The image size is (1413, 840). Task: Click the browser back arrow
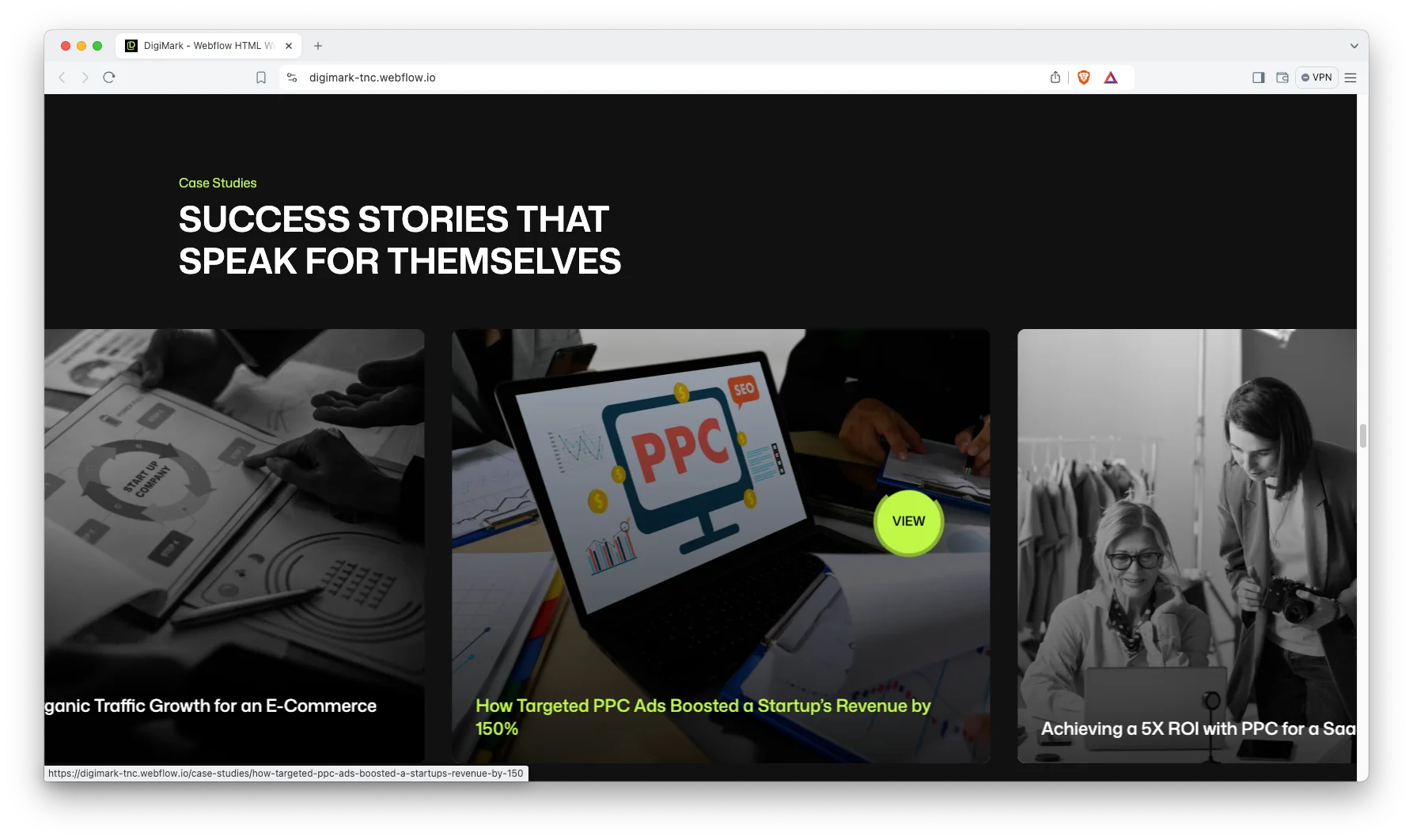coord(63,78)
